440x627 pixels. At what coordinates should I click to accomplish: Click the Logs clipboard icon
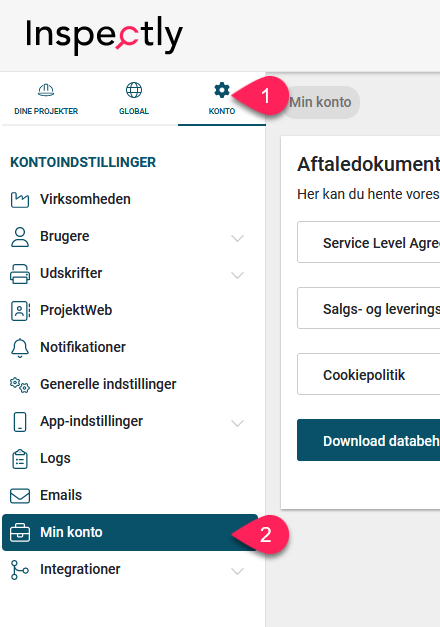(20, 459)
